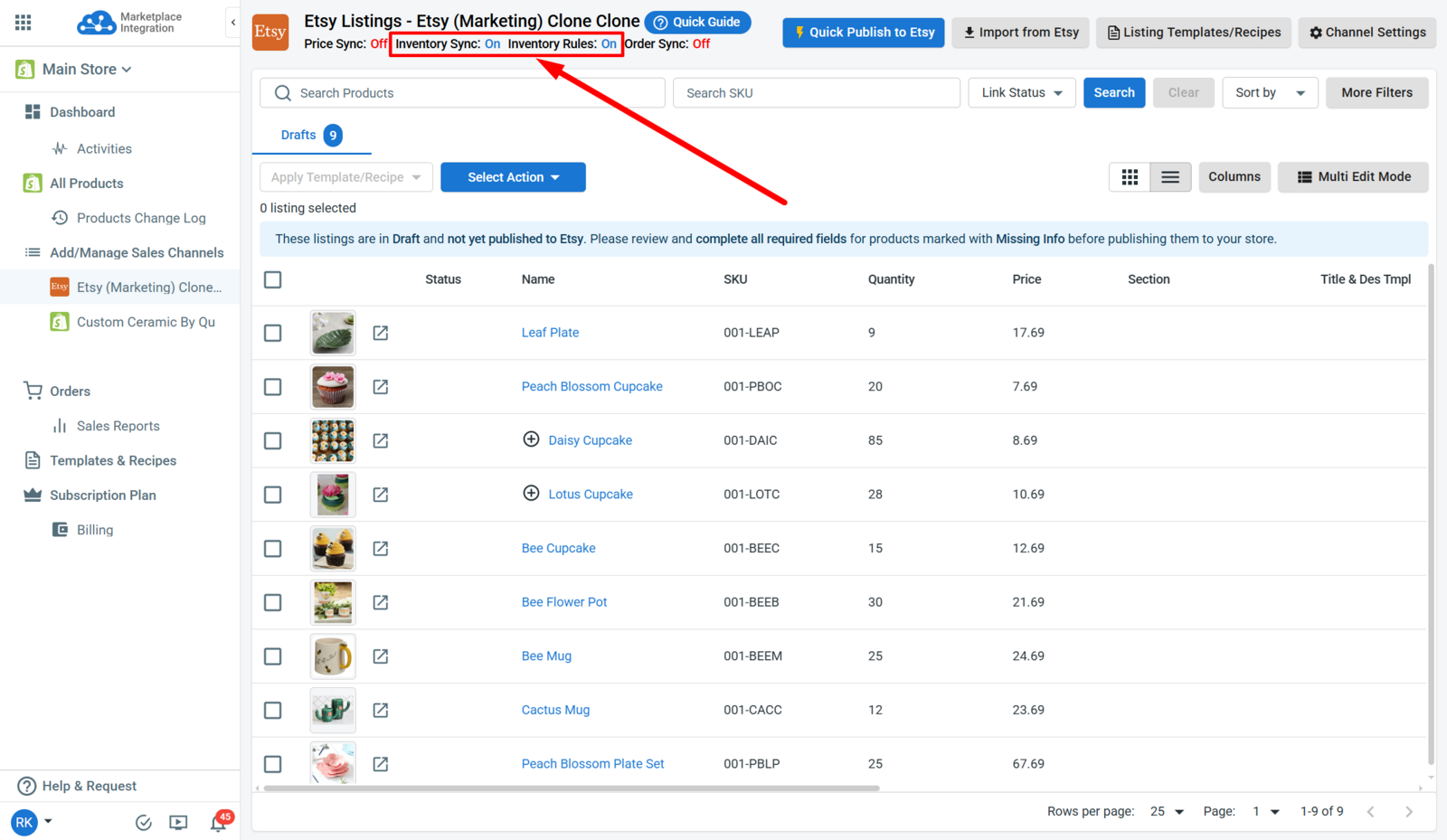The width and height of the screenshot is (1447, 840).
Task: Open the Link Status dropdown
Action: [1022, 93]
